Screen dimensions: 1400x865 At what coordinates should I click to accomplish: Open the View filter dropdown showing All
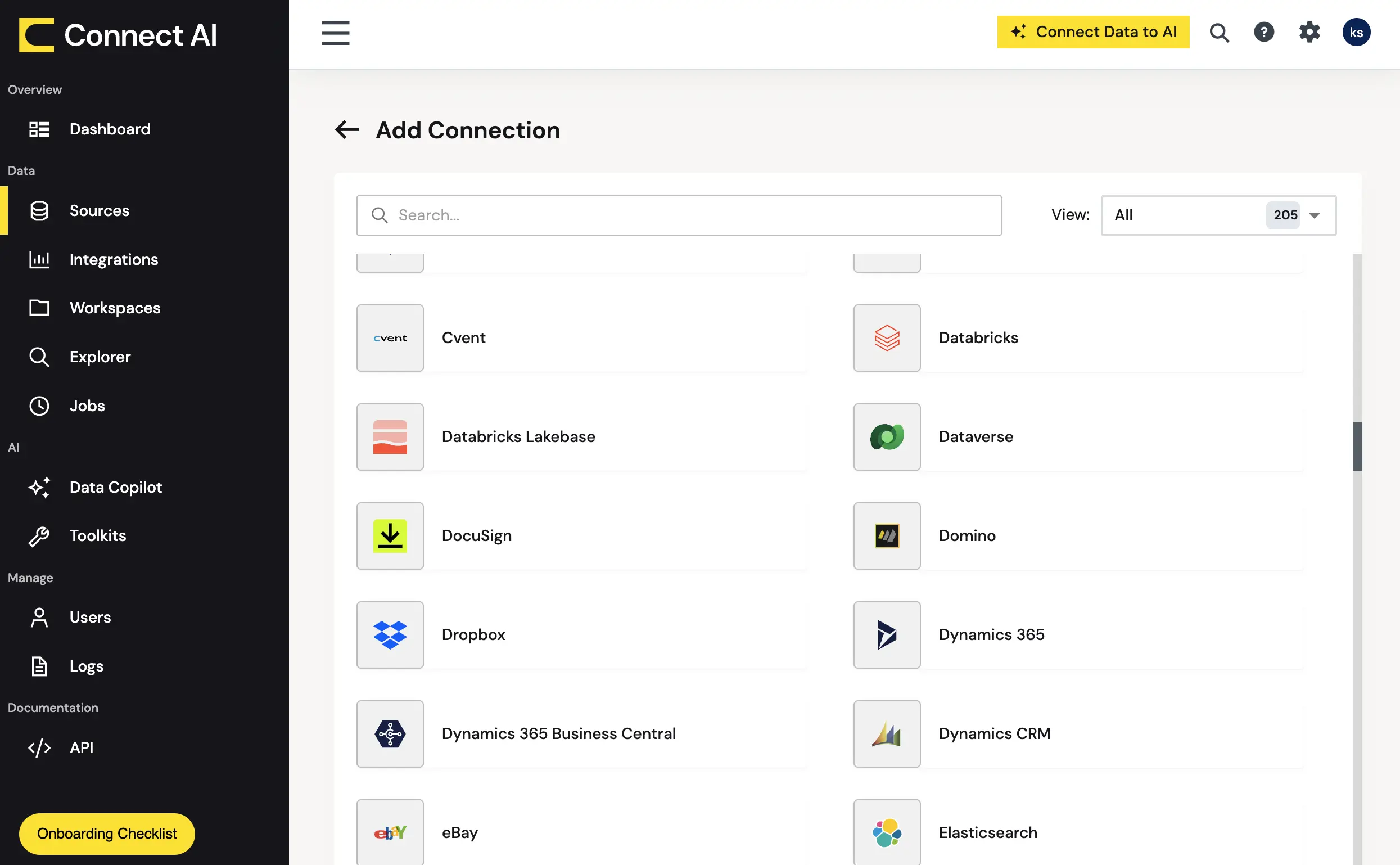point(1218,215)
